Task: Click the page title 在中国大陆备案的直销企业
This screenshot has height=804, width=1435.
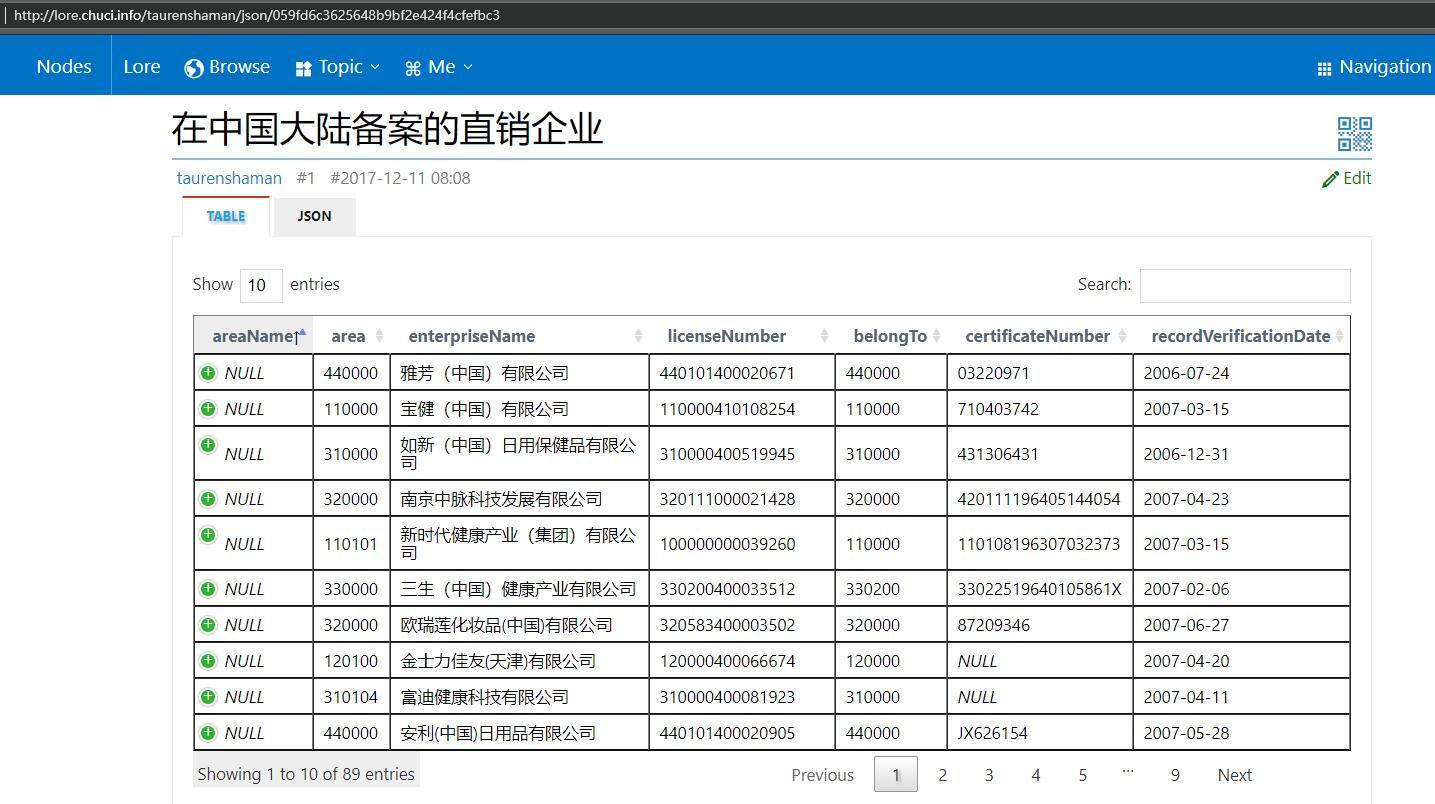Action: coord(387,129)
